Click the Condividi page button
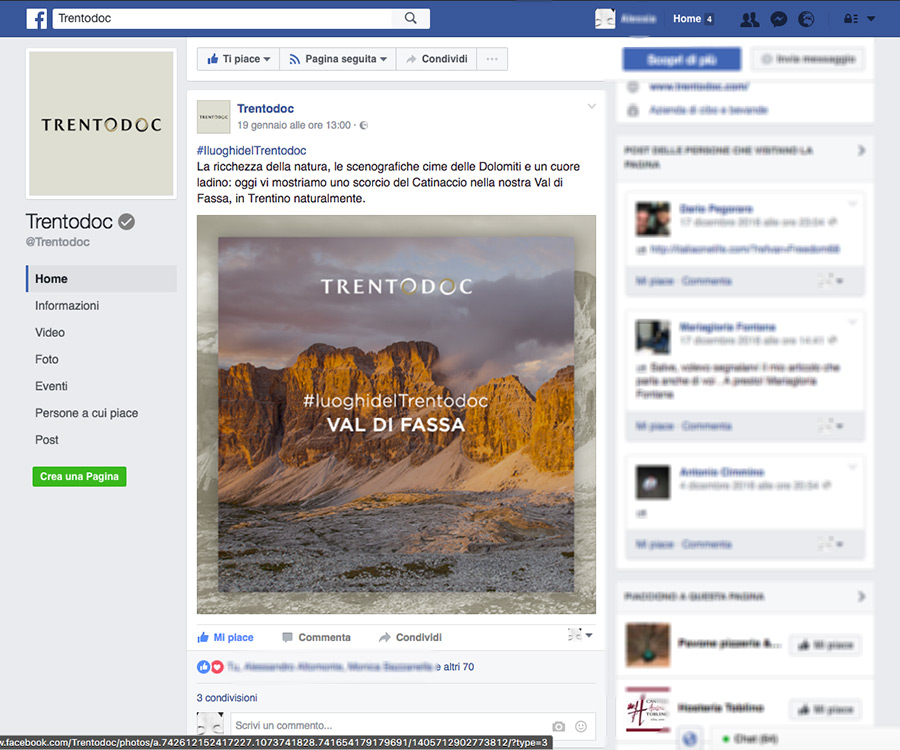The image size is (900, 750). pos(436,59)
